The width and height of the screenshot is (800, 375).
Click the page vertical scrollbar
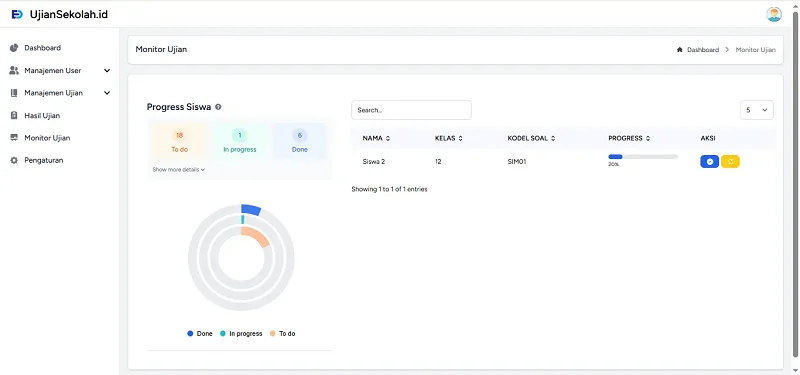795,184
